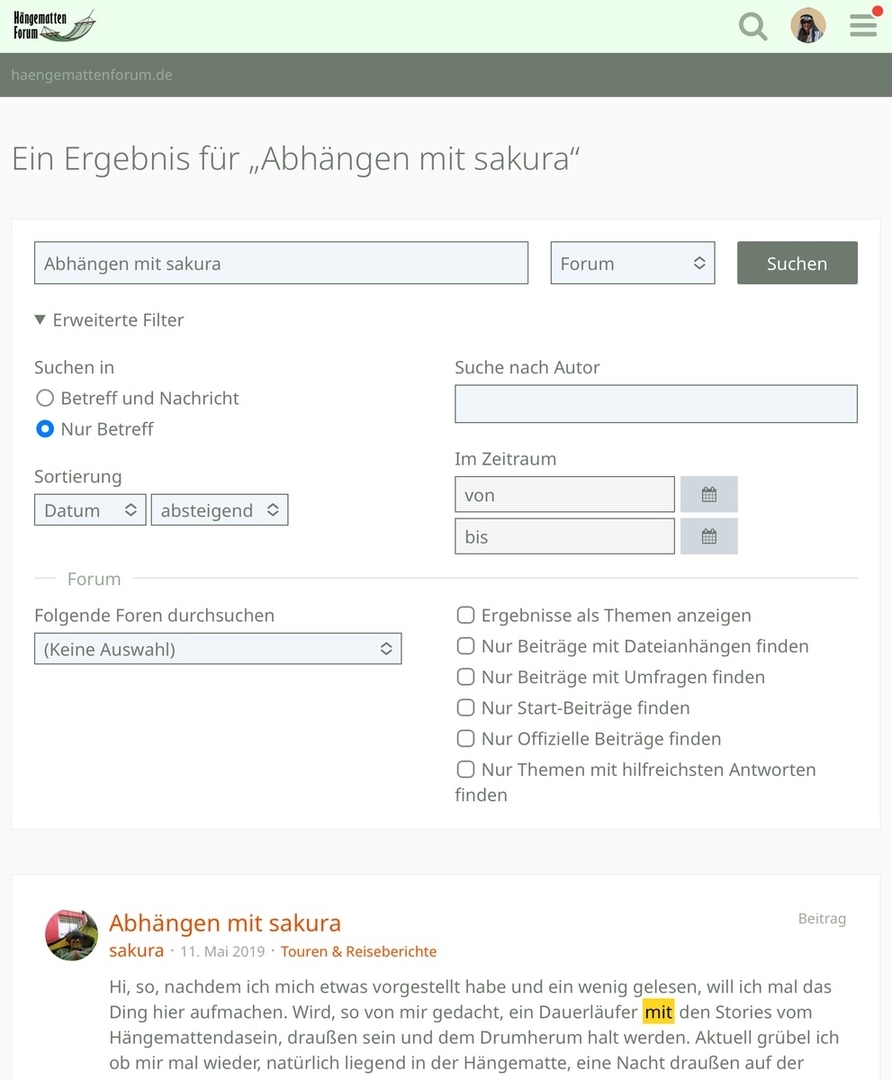Open the hamburger main menu

click(x=863, y=26)
